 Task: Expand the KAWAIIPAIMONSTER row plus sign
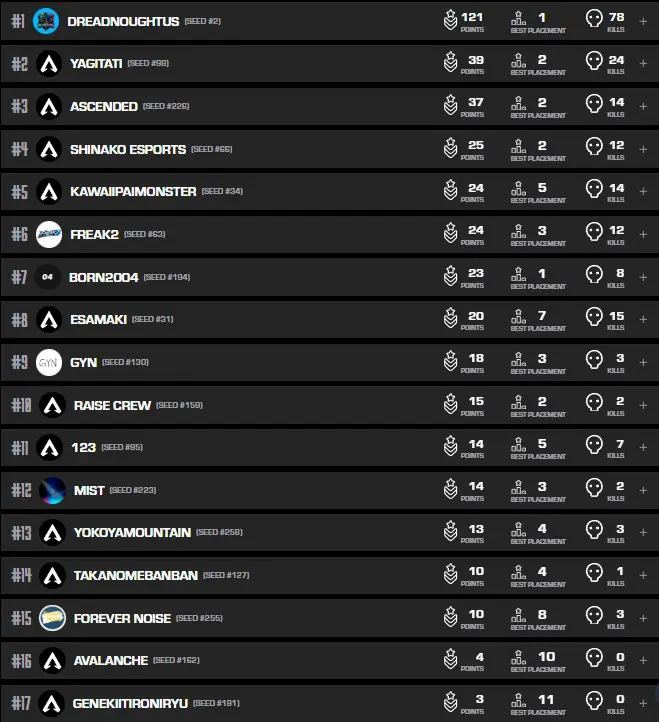pos(643,191)
